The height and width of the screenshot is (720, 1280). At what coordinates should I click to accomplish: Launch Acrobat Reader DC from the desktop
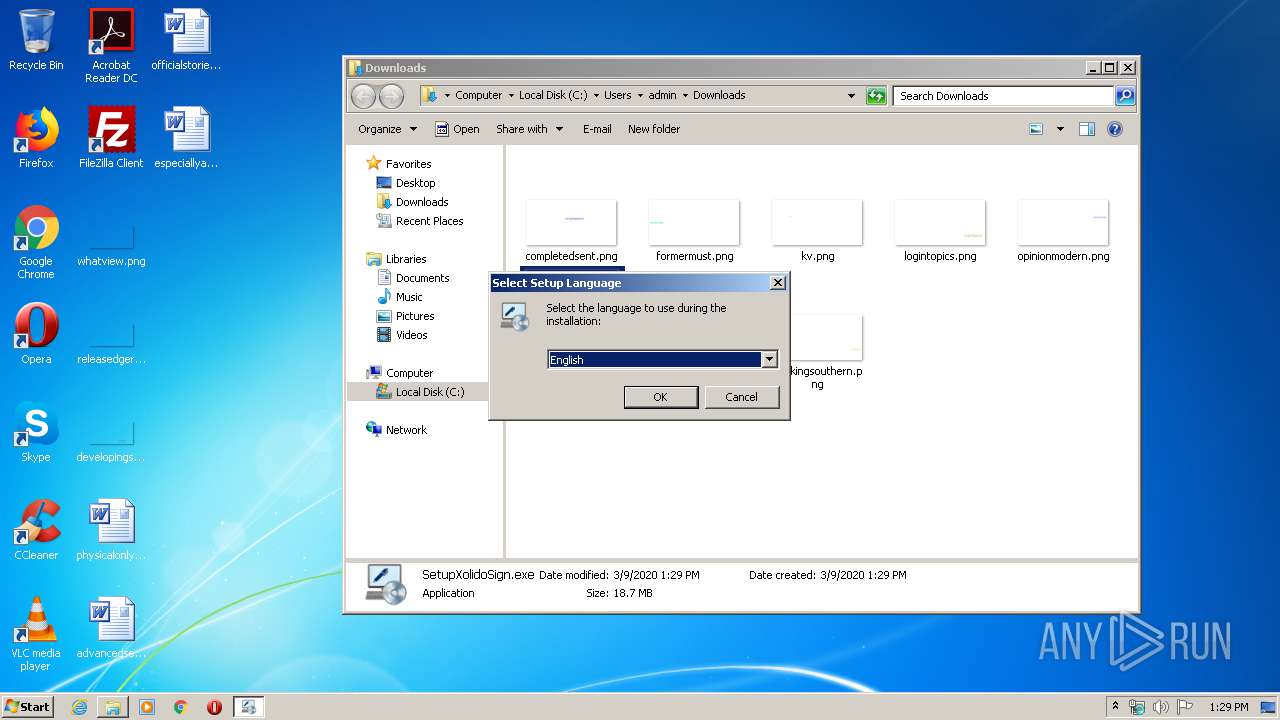111,46
